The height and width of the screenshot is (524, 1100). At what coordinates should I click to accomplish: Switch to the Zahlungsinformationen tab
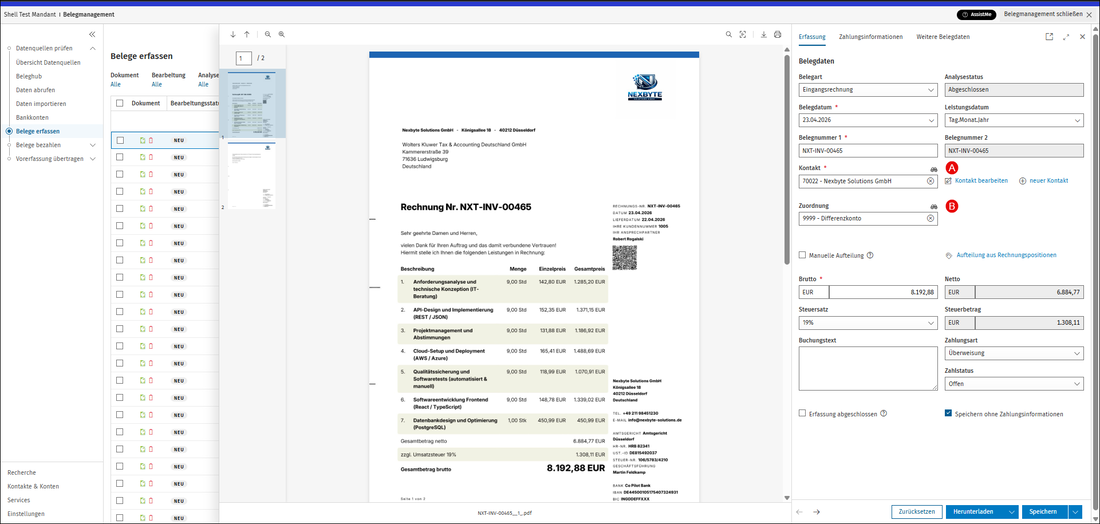pyautogui.click(x=871, y=36)
